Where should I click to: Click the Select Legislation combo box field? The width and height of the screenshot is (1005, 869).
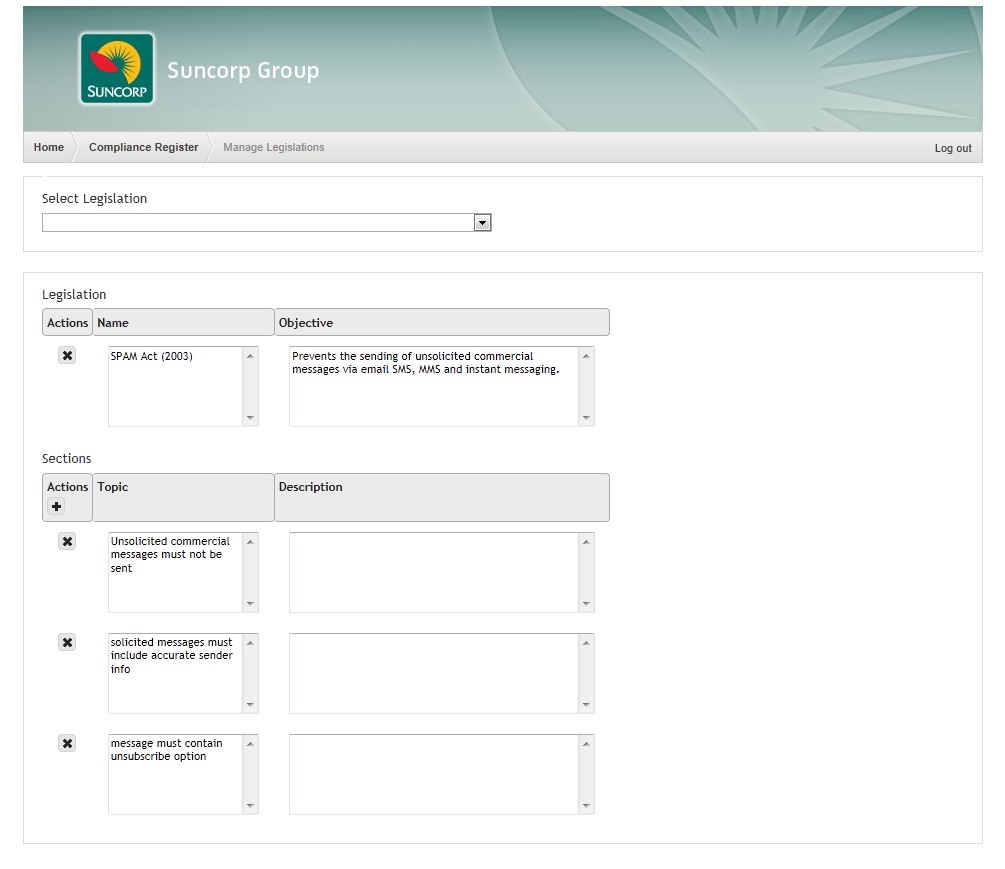(257, 223)
